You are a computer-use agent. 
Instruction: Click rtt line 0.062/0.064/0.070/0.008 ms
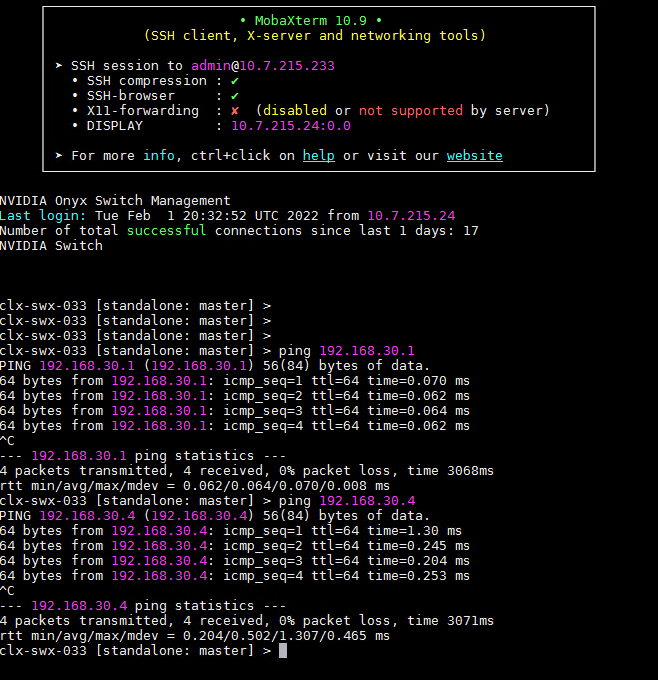coord(195,486)
